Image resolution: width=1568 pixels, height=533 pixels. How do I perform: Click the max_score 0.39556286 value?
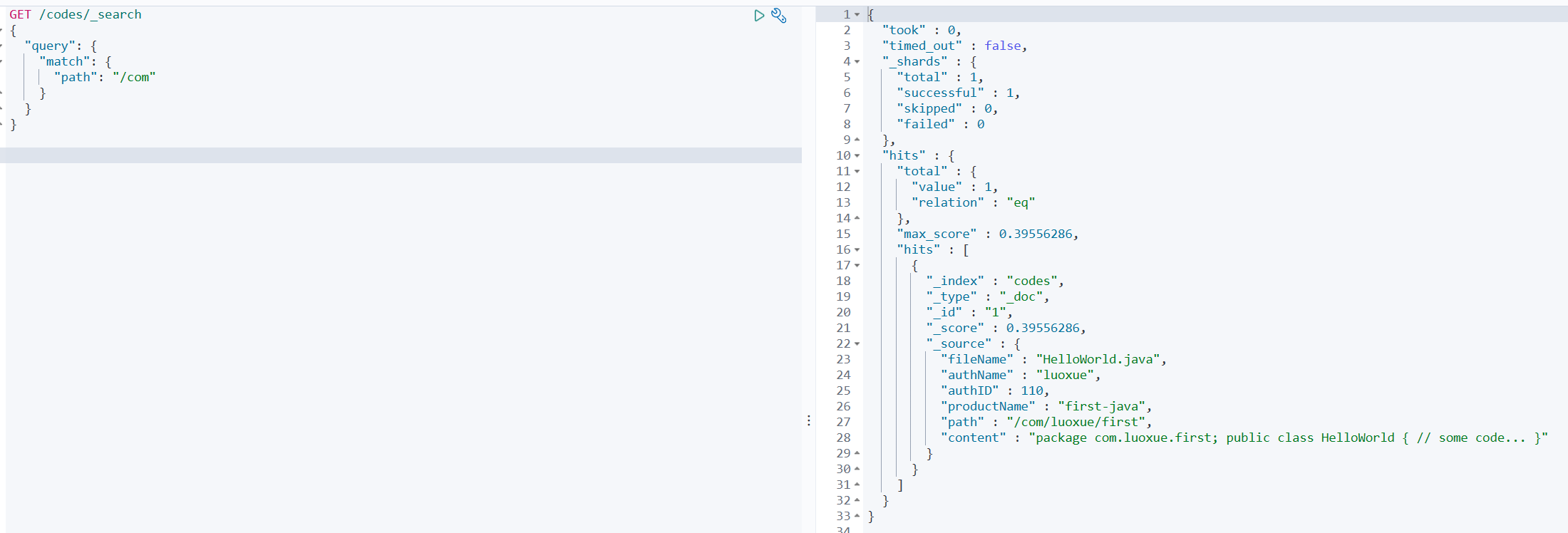point(1036,234)
